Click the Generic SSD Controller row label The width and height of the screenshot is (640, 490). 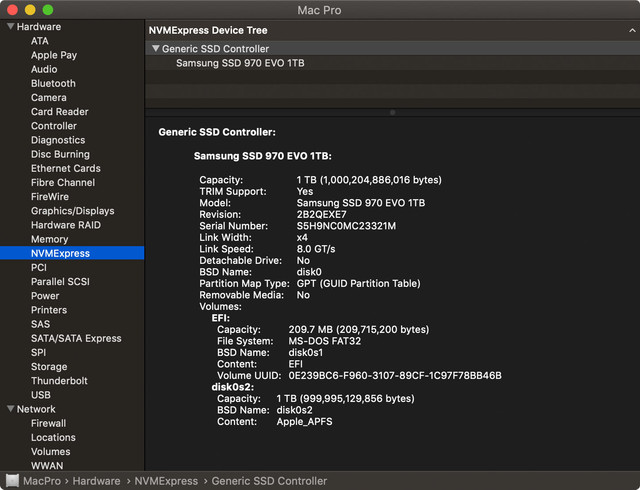[215, 49]
